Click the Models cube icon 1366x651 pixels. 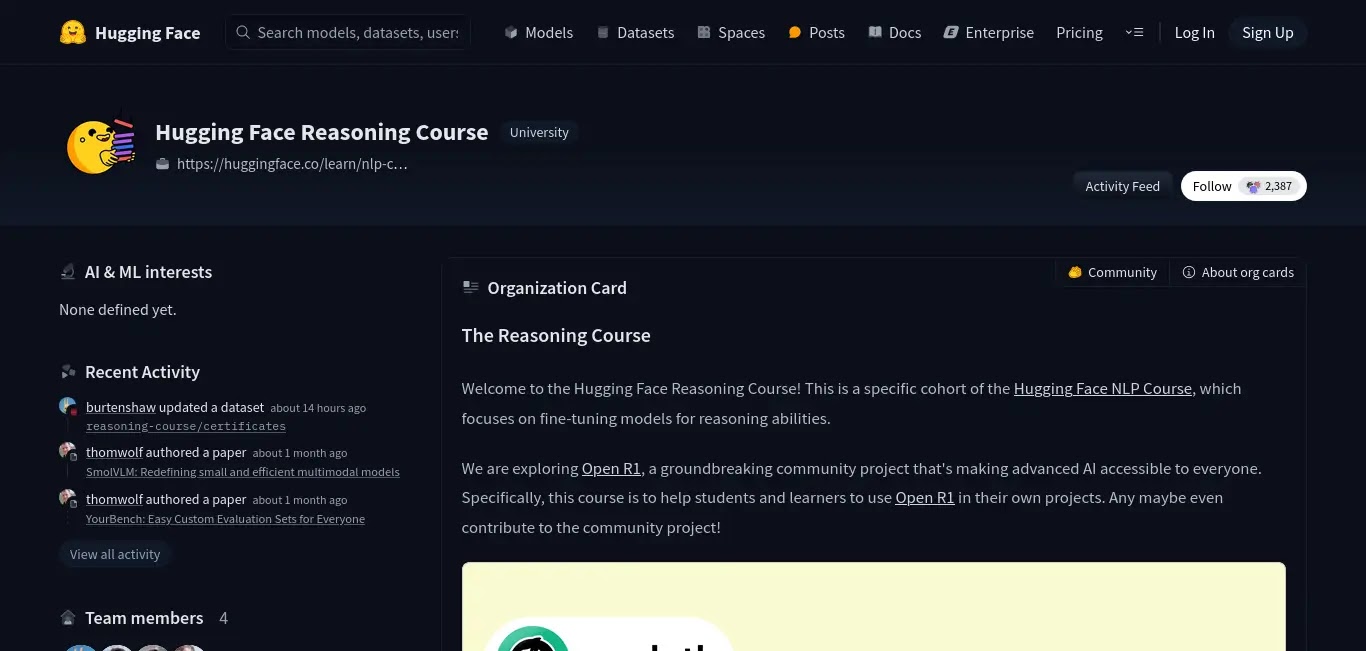511,32
